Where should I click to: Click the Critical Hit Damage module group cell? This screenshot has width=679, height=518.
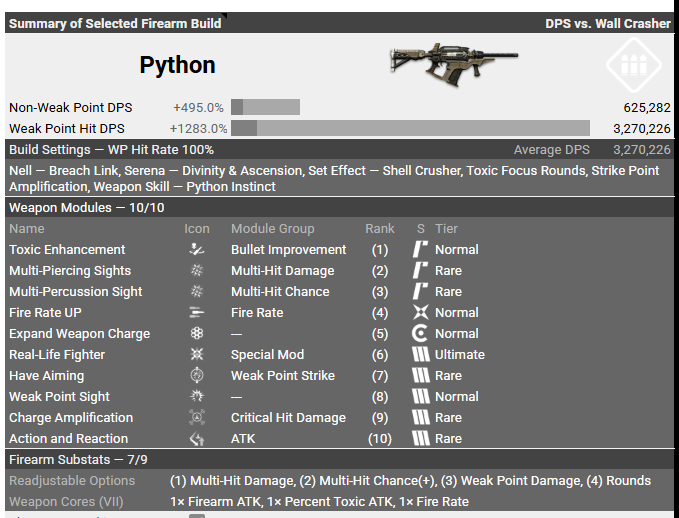[288, 418]
